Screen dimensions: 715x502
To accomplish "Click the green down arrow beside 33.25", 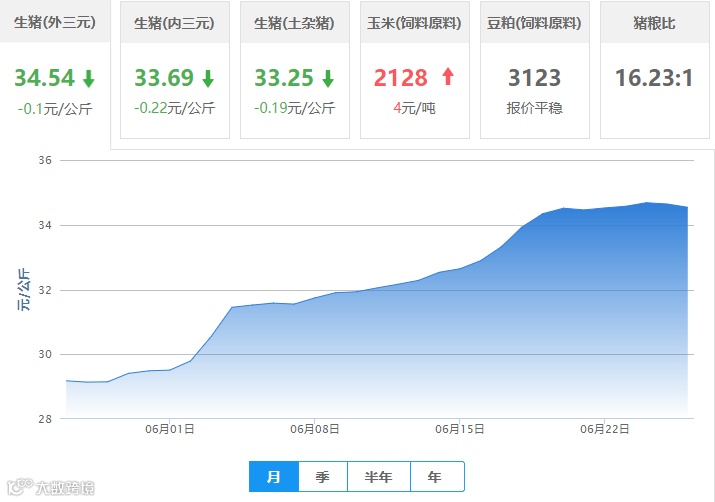I will tap(328, 78).
